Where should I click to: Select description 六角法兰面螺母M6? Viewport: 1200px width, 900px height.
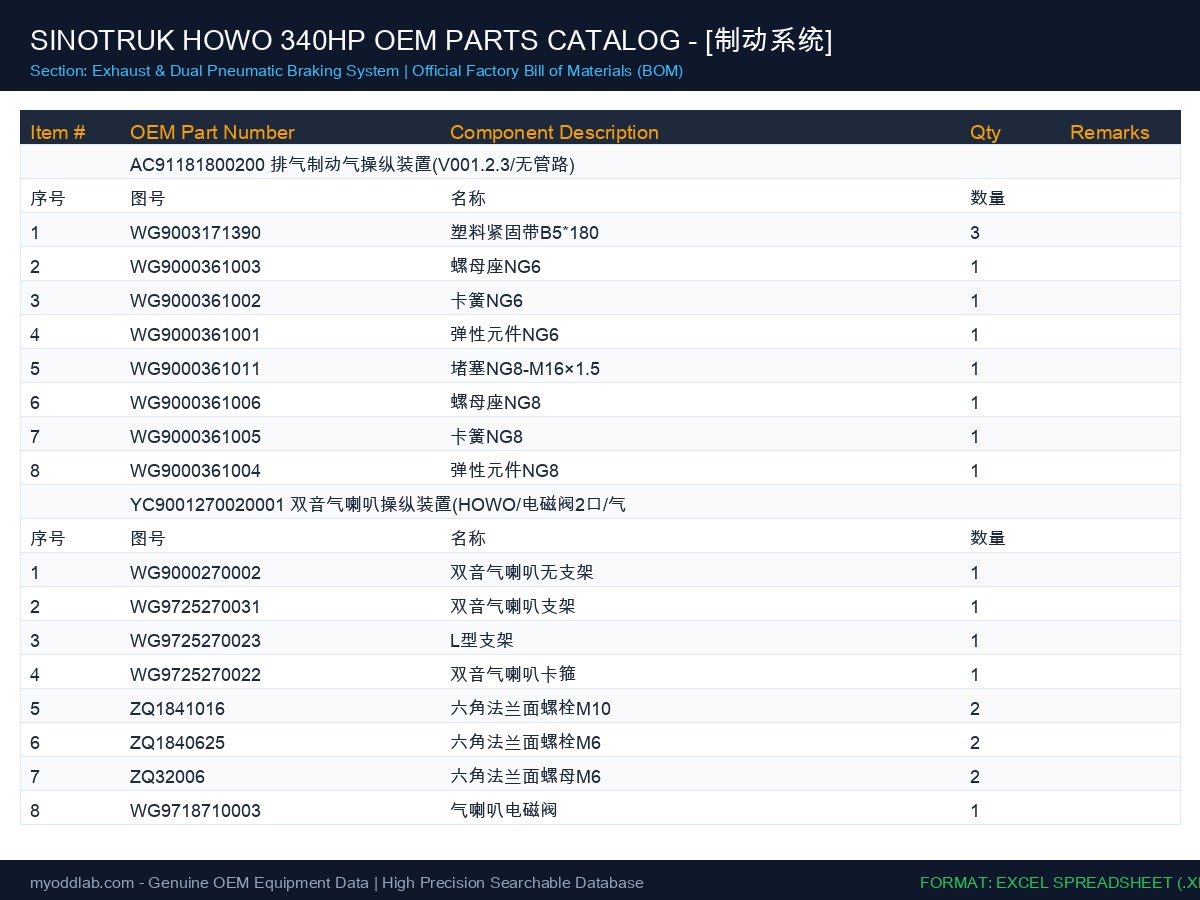coord(525,777)
